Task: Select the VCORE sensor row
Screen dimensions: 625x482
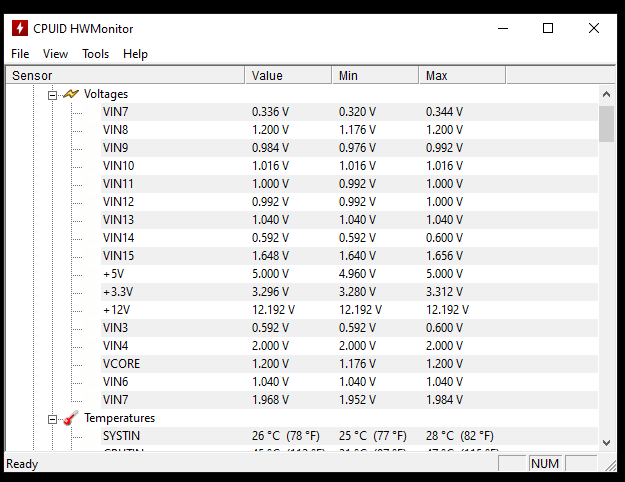Action: [x=349, y=364]
